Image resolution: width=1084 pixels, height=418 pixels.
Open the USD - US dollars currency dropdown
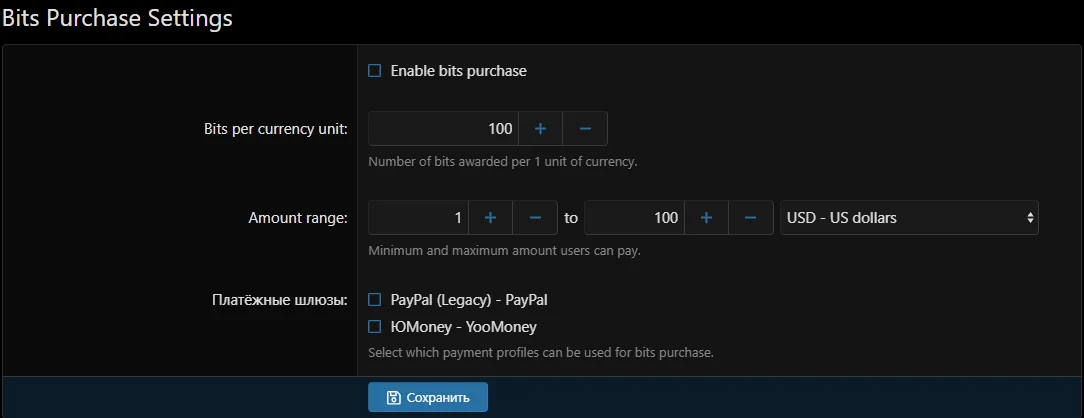tap(909, 218)
